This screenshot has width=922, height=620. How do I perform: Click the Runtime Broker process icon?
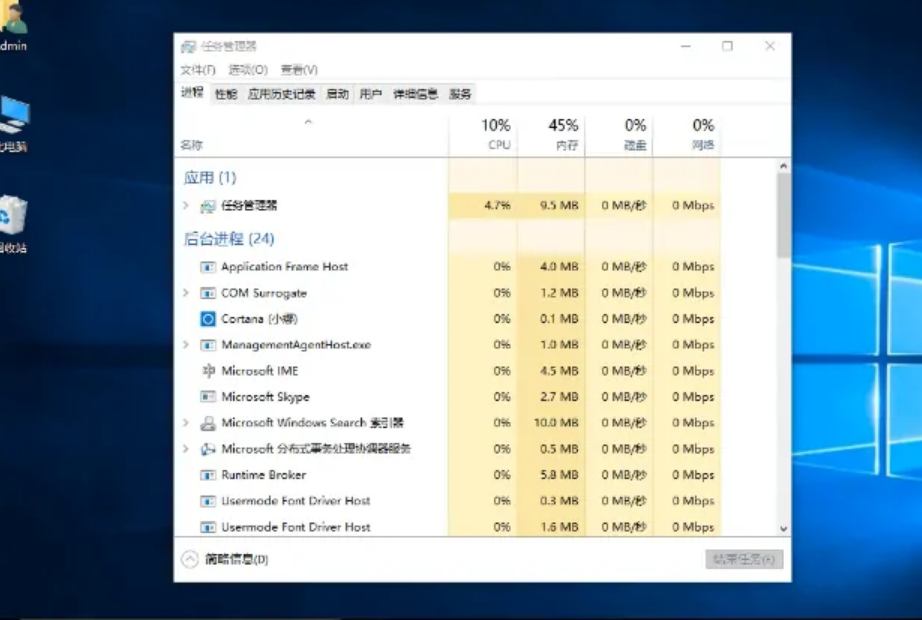coord(207,474)
